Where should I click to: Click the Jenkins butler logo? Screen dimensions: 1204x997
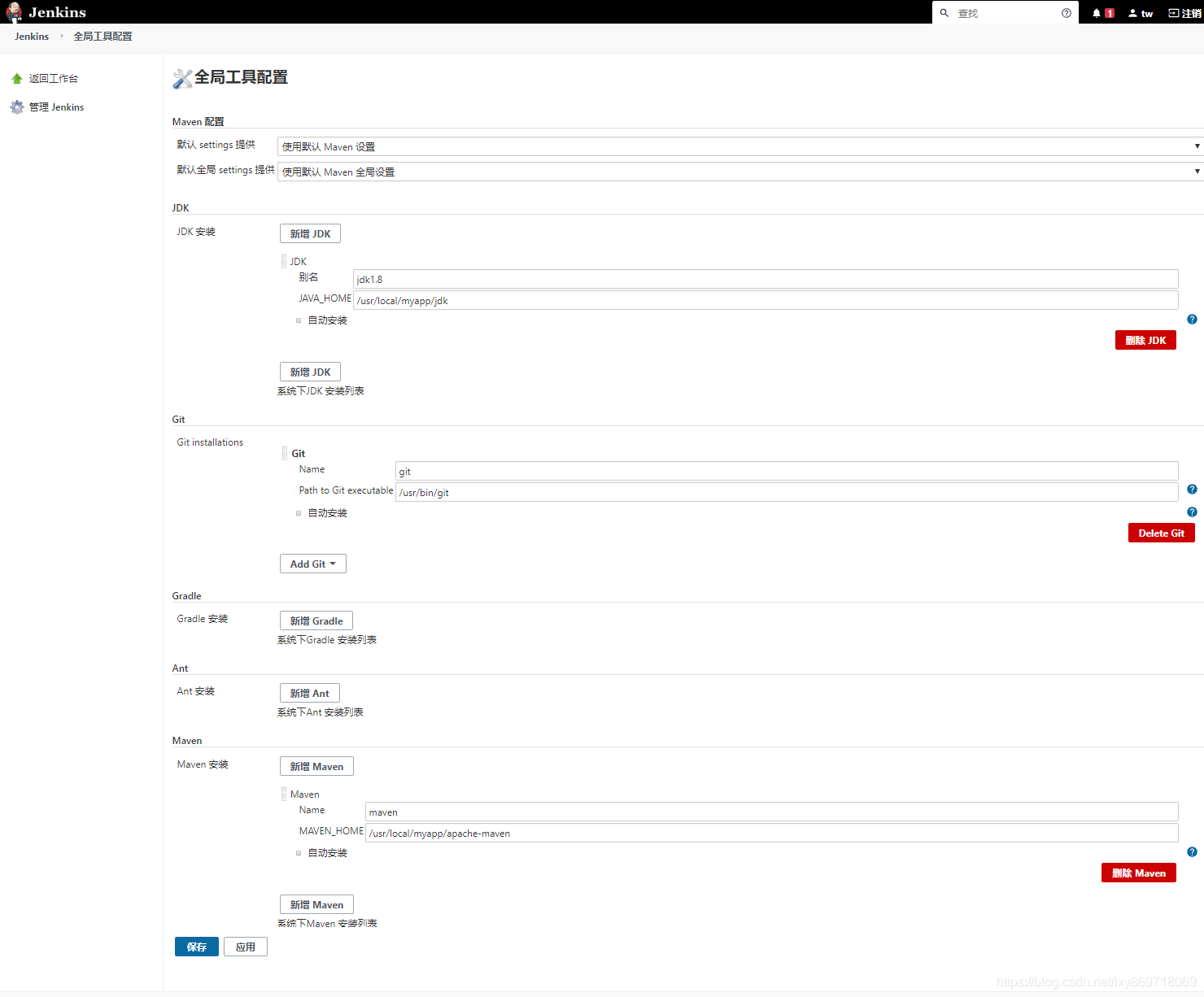(14, 12)
